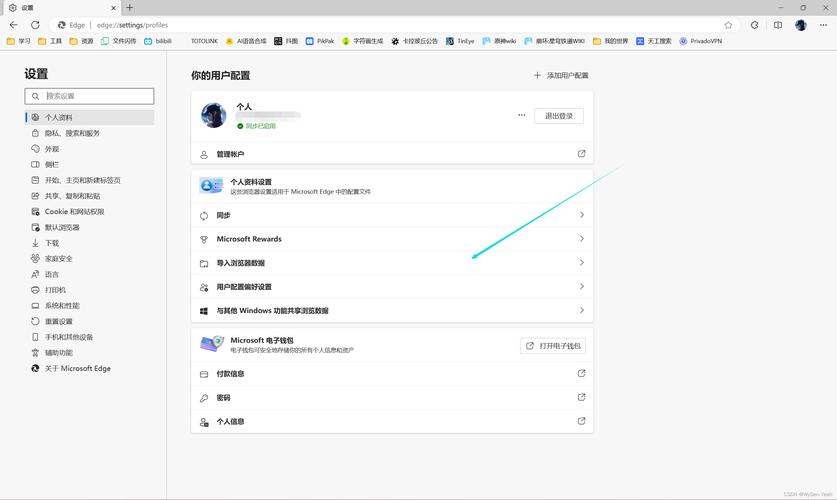Image resolution: width=837 pixels, height=500 pixels.
Task: Close the 设置 tab
Action: (113, 8)
